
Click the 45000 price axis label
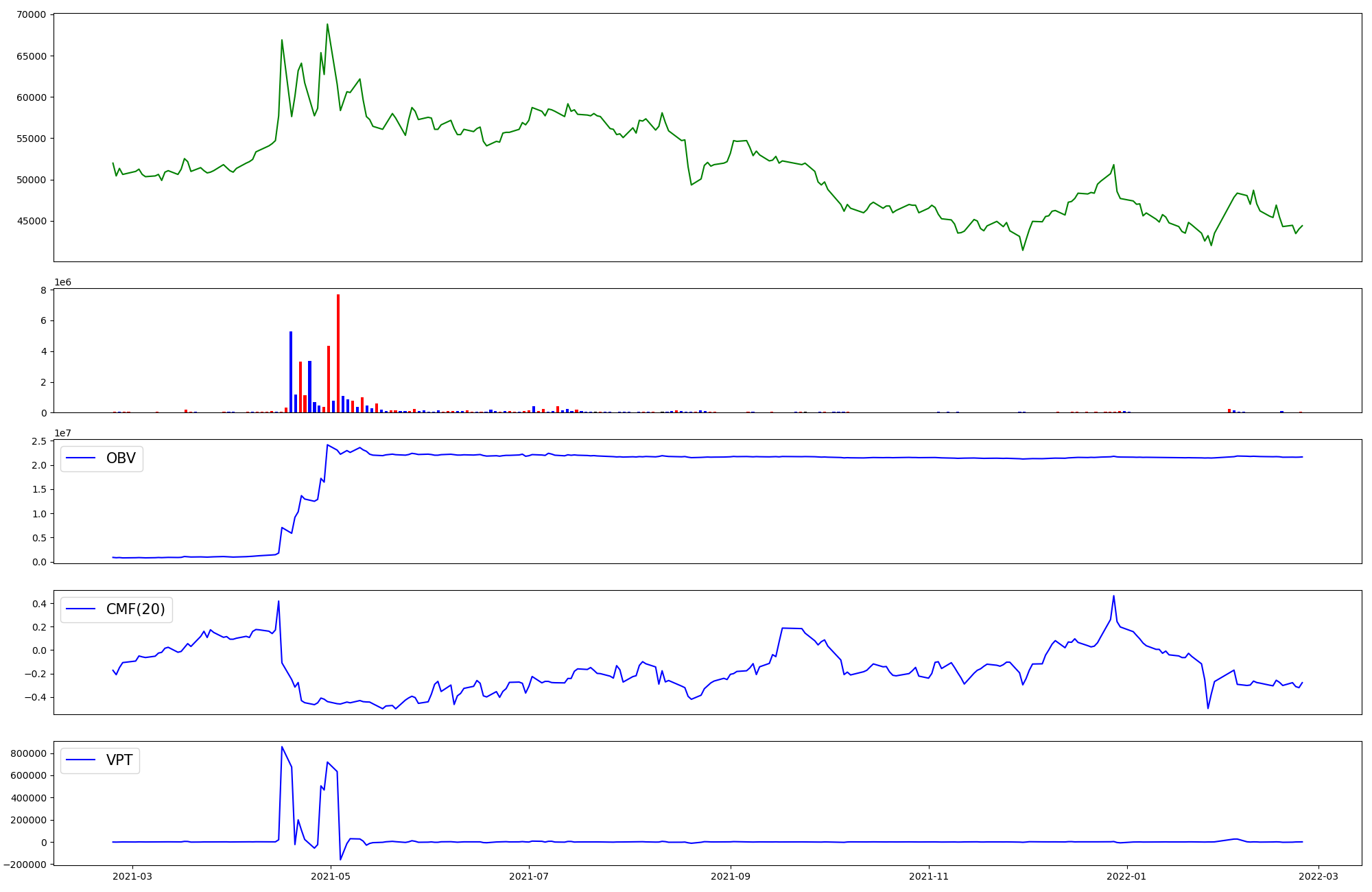(x=32, y=221)
